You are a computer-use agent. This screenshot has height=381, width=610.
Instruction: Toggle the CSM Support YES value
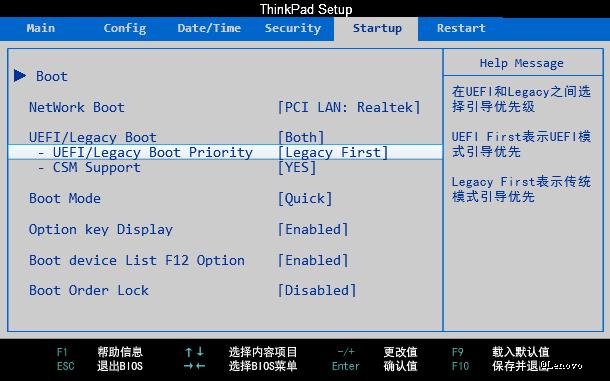tap(297, 168)
